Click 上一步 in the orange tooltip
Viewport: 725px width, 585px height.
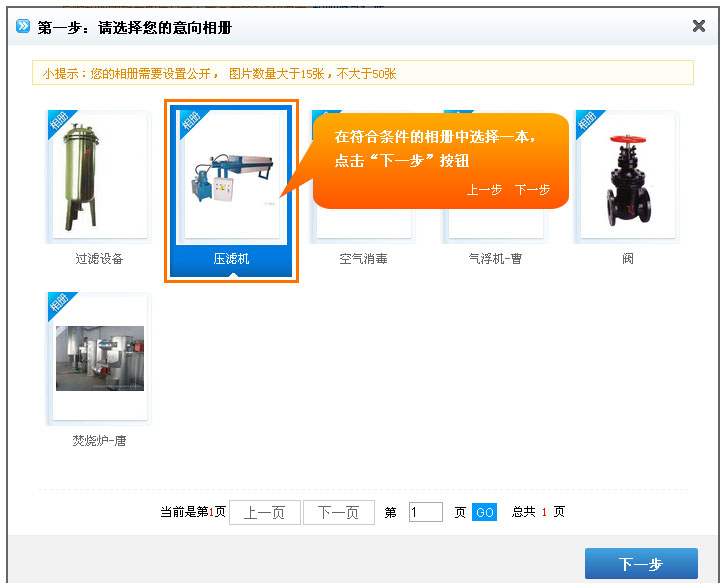[484, 190]
